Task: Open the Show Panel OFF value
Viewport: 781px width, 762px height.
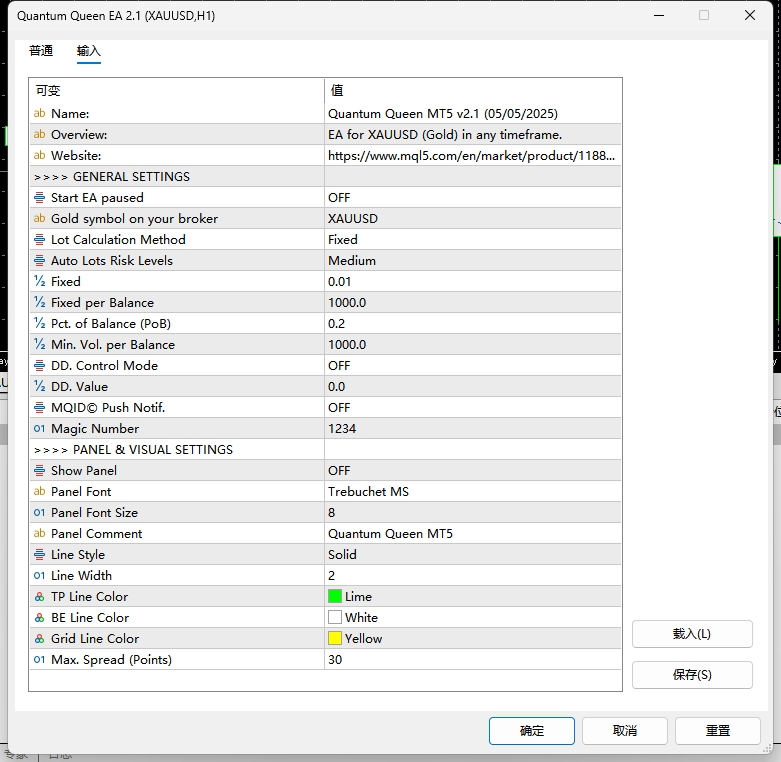Action: (473, 471)
